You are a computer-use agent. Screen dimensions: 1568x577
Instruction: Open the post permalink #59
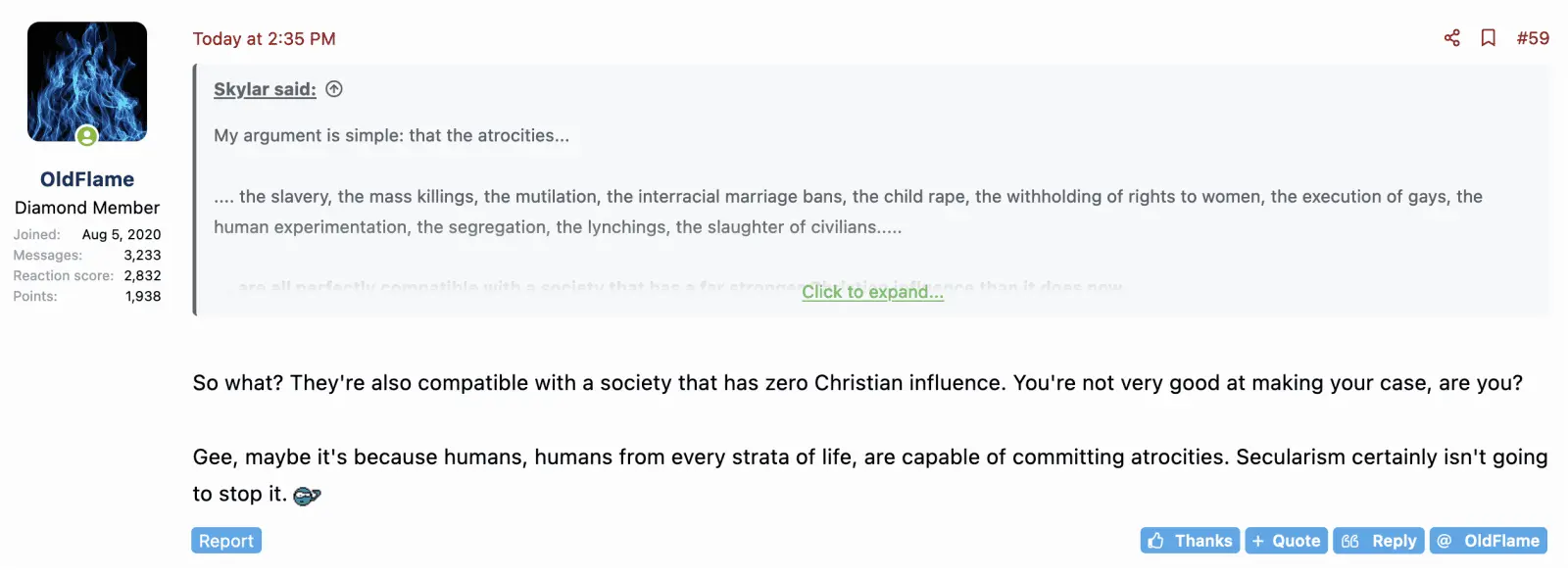click(x=1533, y=38)
